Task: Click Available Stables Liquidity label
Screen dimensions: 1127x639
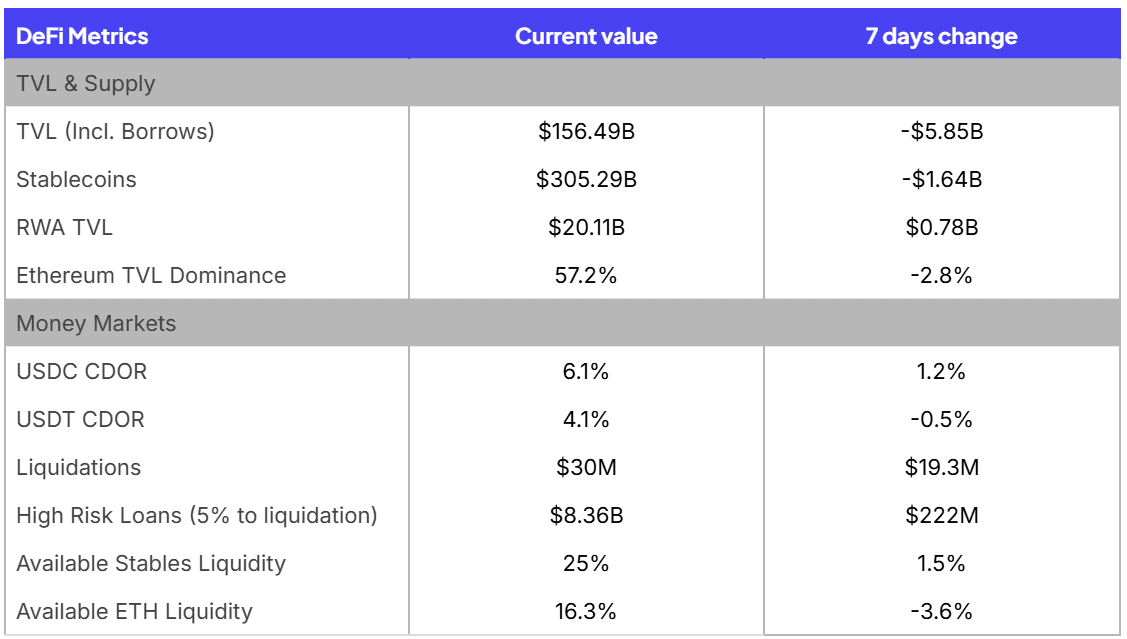Action: (151, 564)
